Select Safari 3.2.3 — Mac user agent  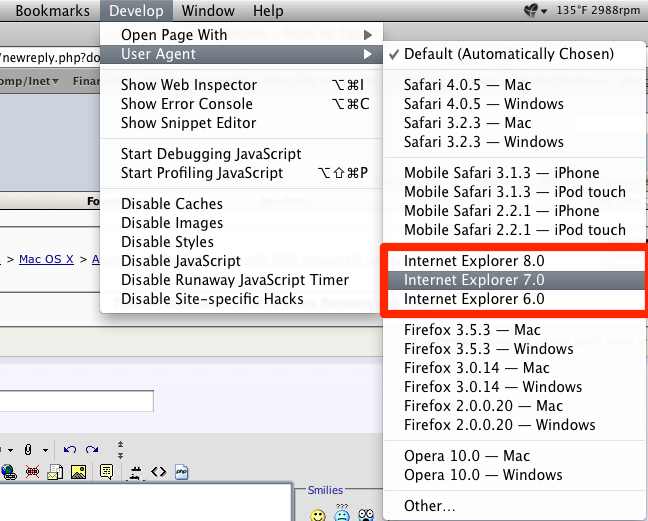point(515,123)
